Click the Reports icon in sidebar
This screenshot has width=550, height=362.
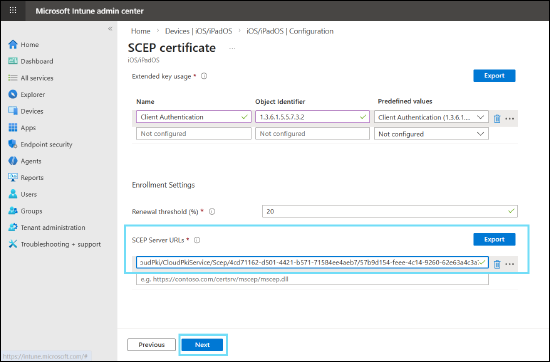pyautogui.click(x=13, y=177)
